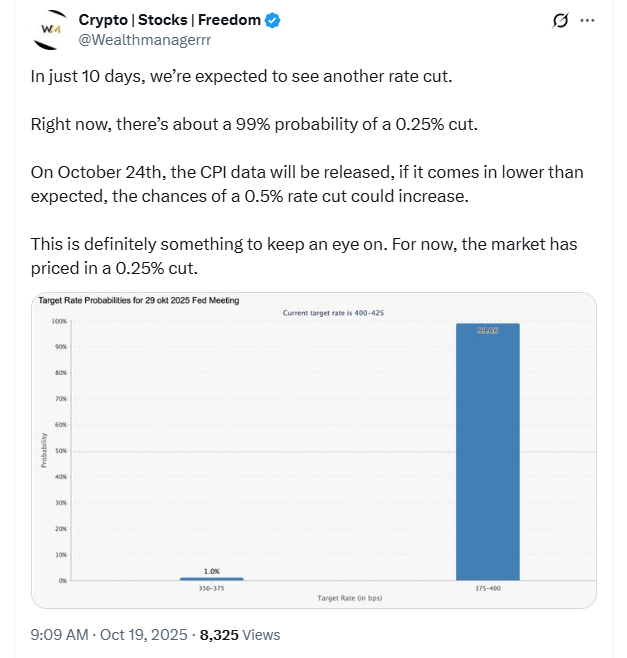Click the 'Current target rate is 400-425' text
The width and height of the screenshot is (627, 658).
tap(333, 313)
